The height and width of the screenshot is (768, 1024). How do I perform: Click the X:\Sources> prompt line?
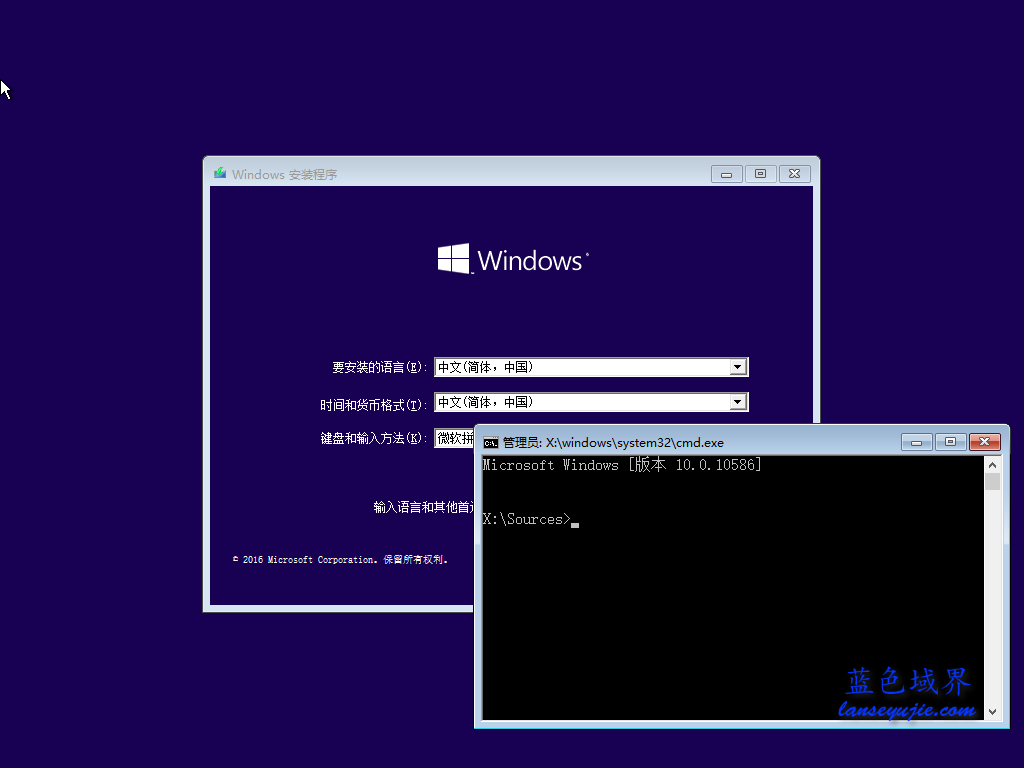point(530,520)
